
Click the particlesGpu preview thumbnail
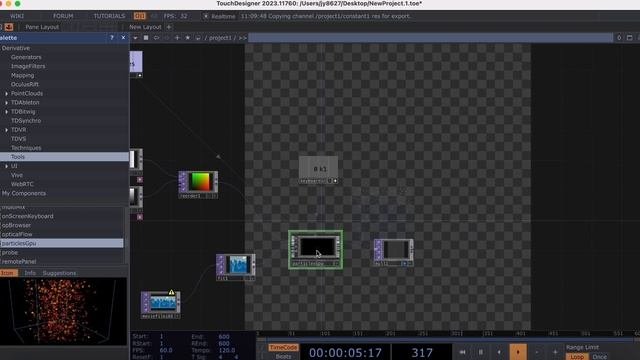pos(63,311)
